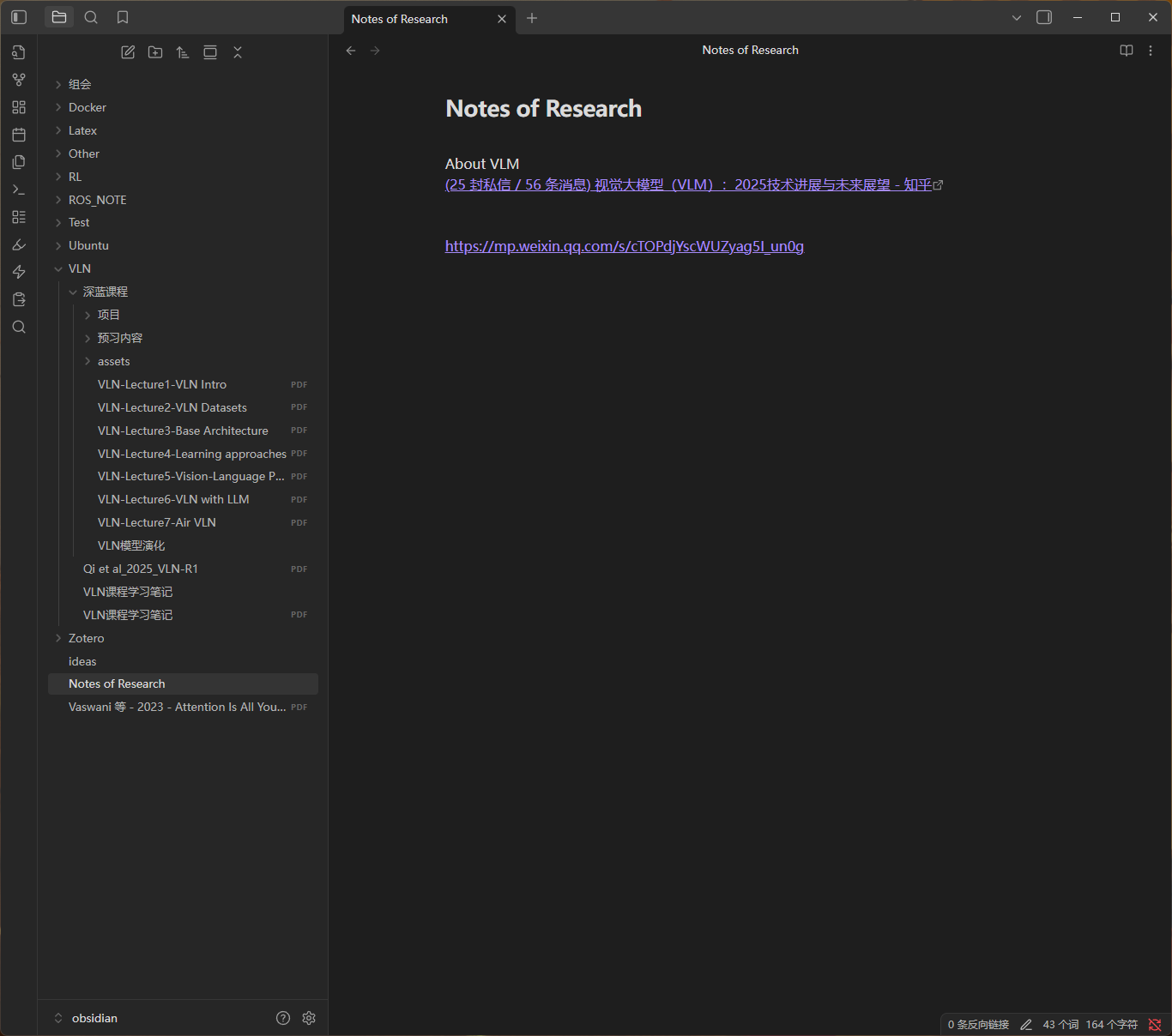Image resolution: width=1172 pixels, height=1036 pixels.
Task: Change the file sort order
Action: [183, 52]
